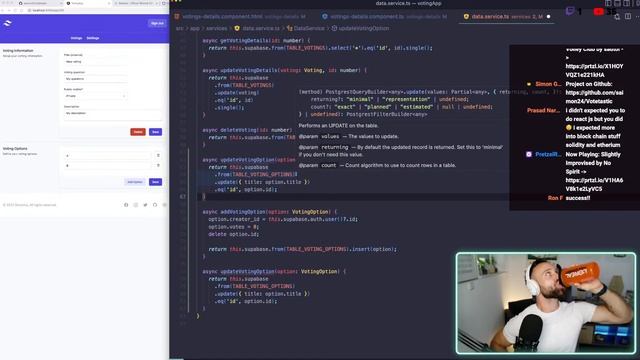Click the option A text field

[x=108, y=156]
